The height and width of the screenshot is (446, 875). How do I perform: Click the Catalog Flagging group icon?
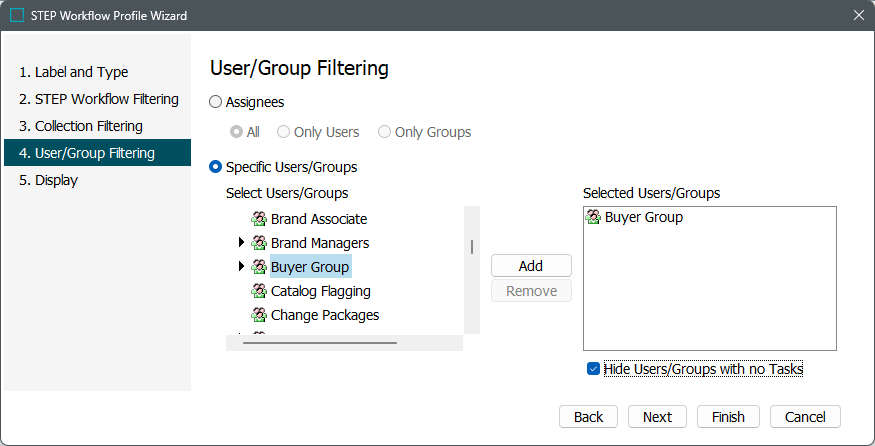(x=258, y=291)
